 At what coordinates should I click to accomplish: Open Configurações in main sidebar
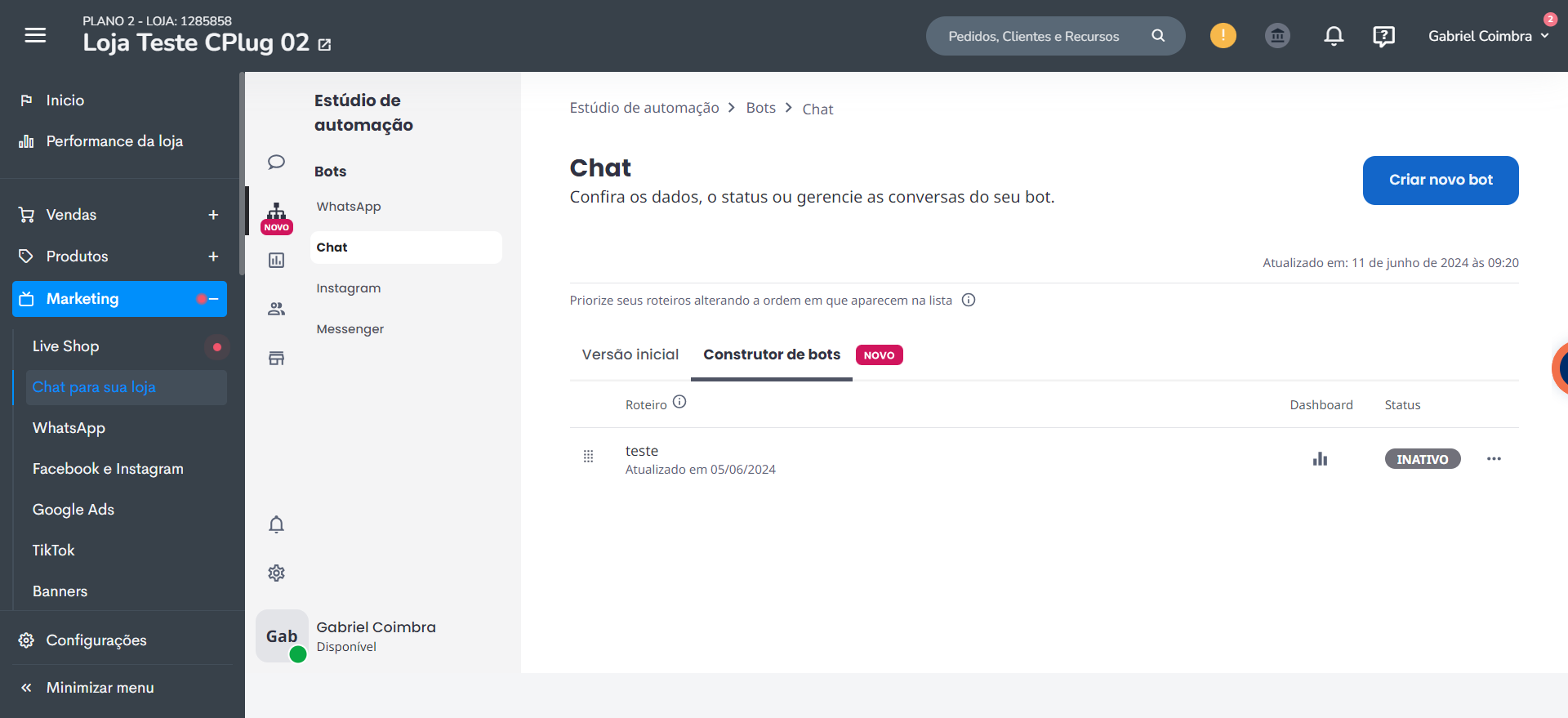tap(96, 640)
